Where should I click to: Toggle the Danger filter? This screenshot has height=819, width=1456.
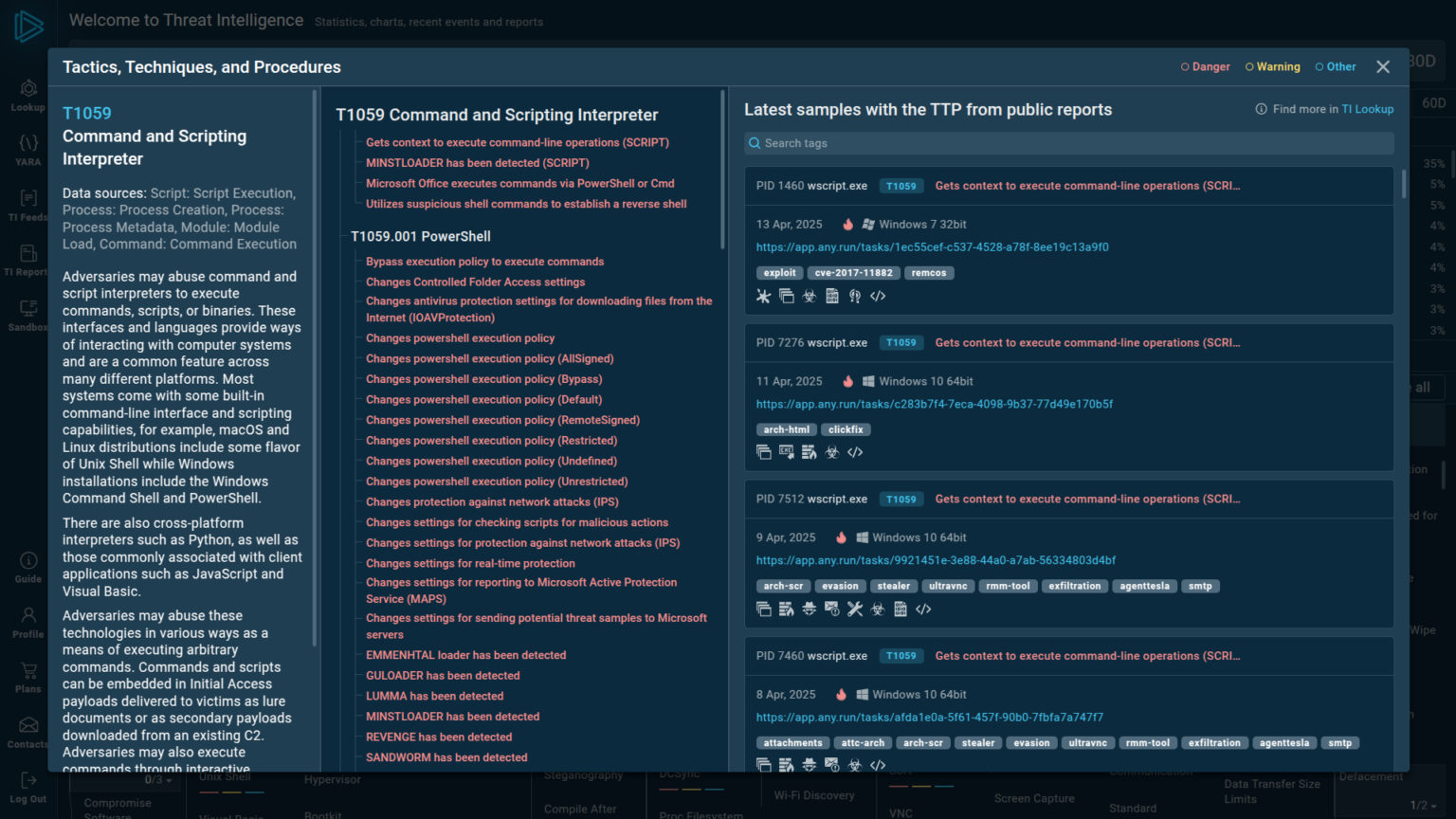click(1205, 66)
